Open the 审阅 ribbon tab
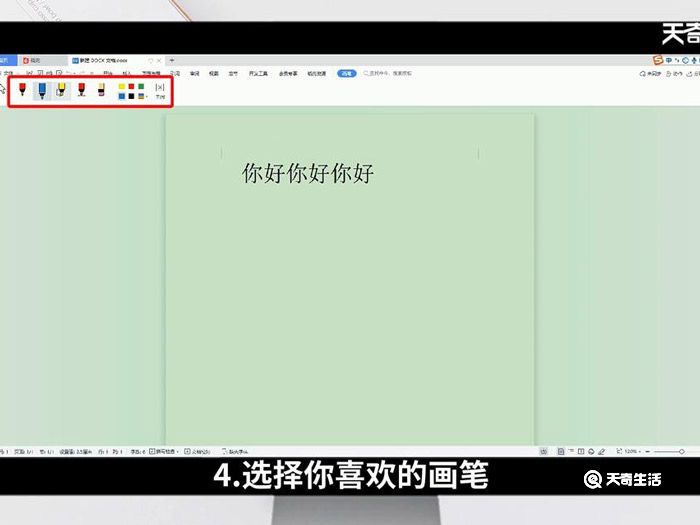 coord(195,74)
